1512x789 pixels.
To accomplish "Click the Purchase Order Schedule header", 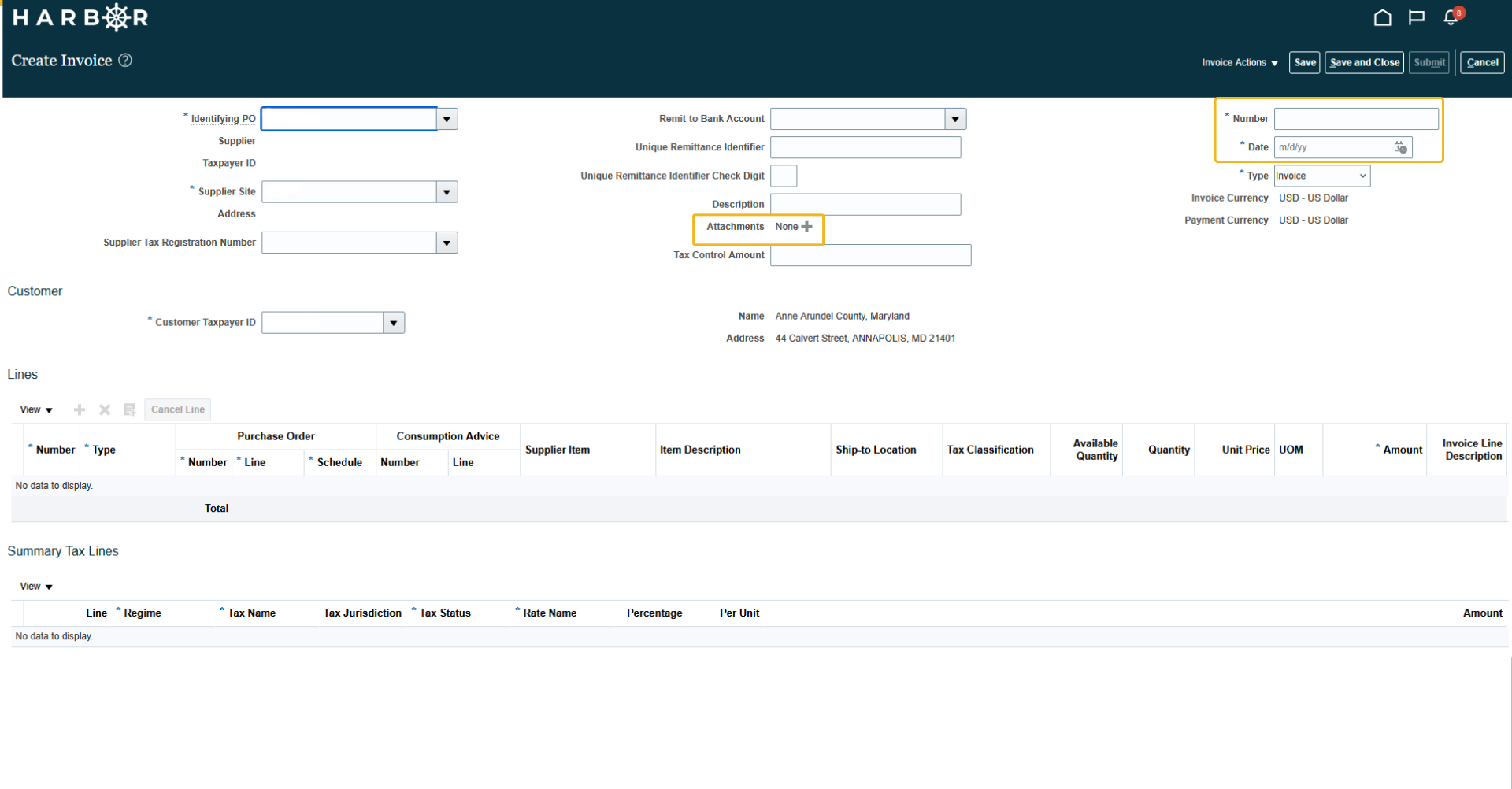I will pyautogui.click(x=339, y=462).
